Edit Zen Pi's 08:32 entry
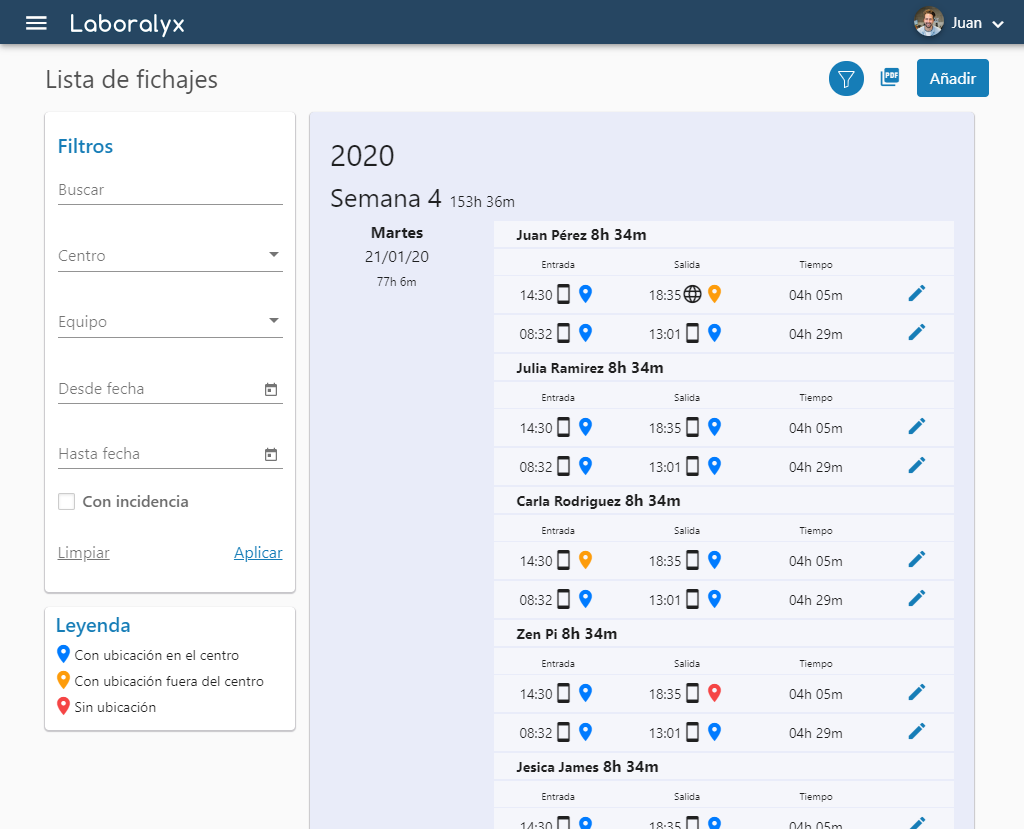 click(917, 731)
